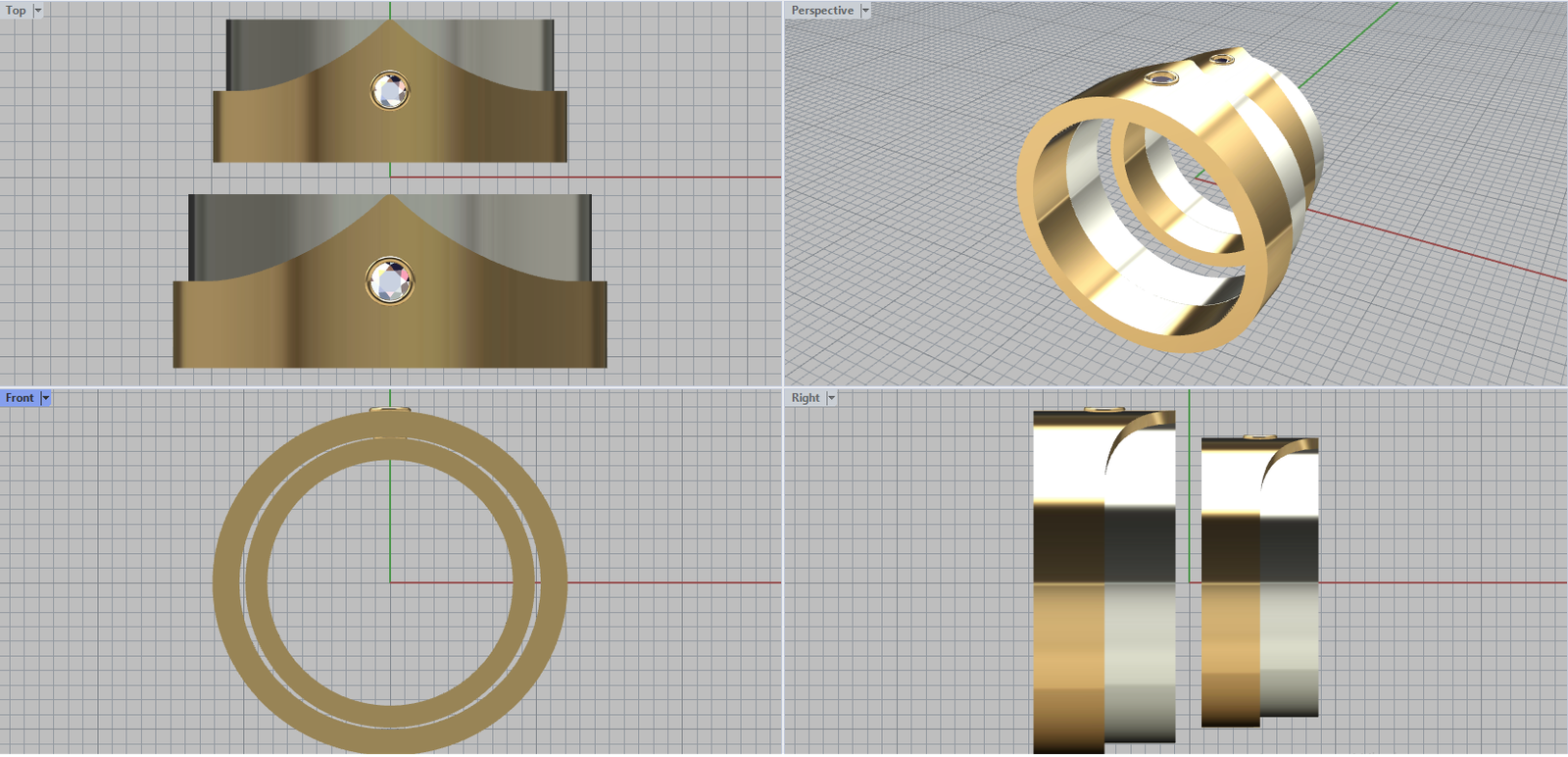Click the Top viewport title label
The image size is (1568, 757).
pyautogui.click(x=16, y=11)
